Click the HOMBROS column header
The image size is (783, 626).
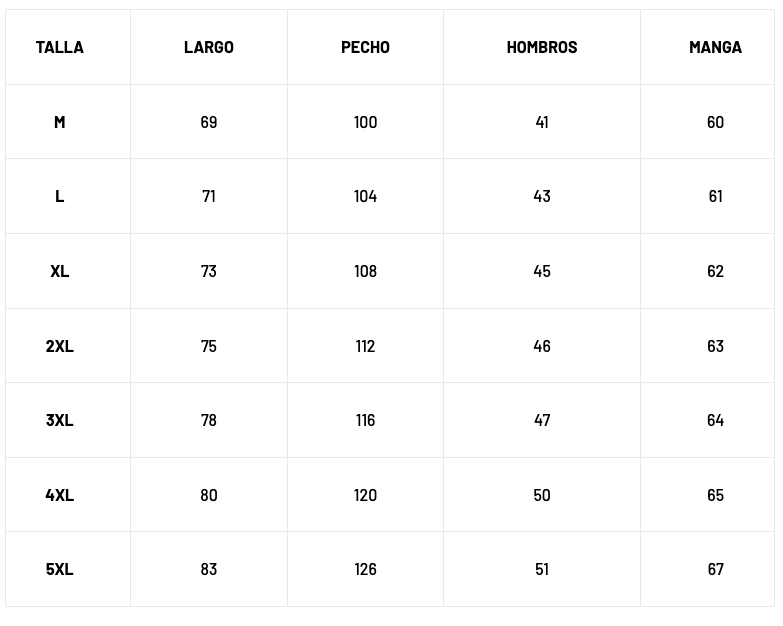pos(542,47)
